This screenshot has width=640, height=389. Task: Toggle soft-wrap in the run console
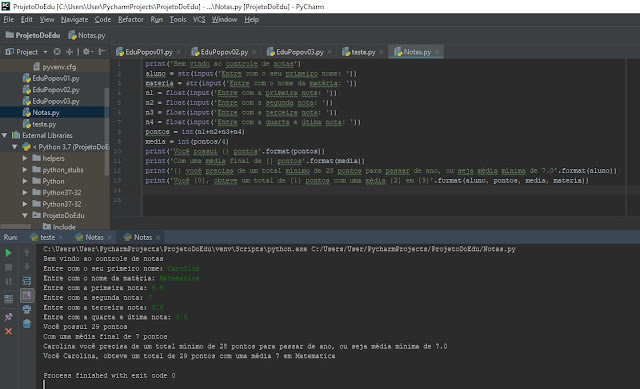click(27, 281)
